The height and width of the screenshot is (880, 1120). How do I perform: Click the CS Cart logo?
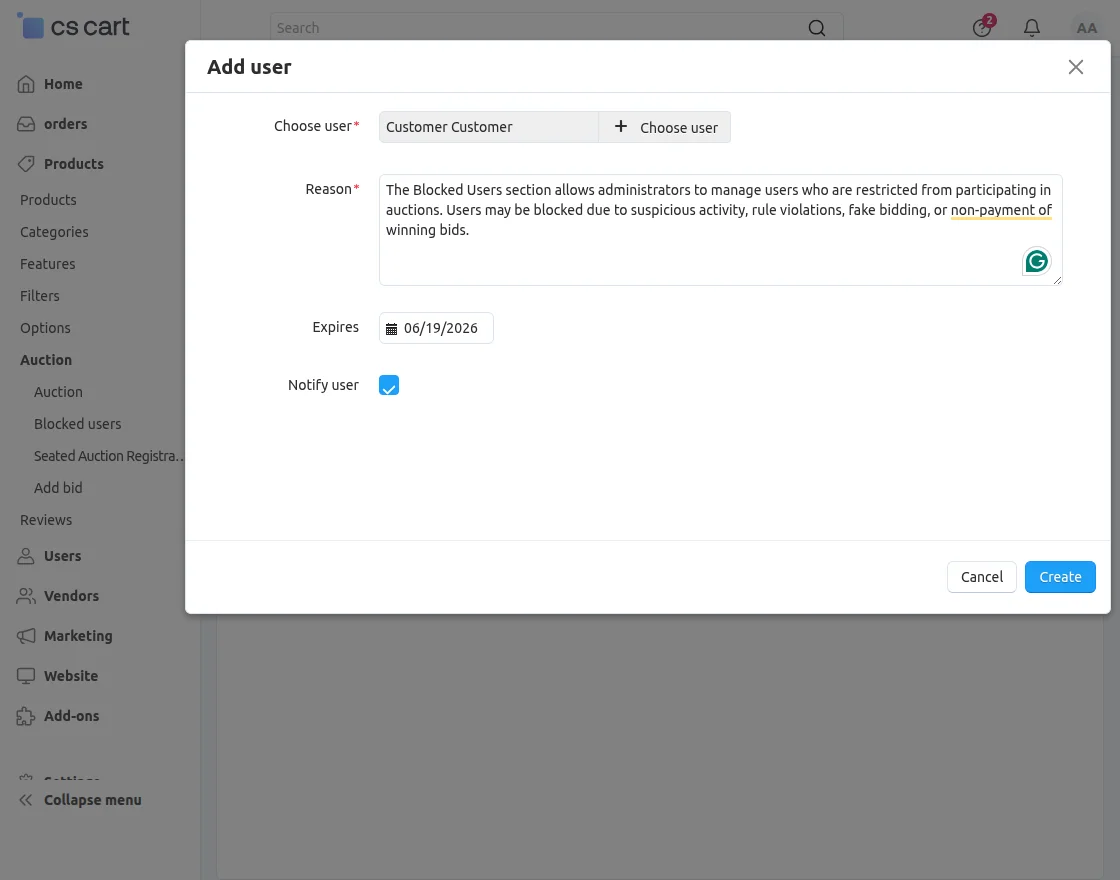click(x=73, y=26)
